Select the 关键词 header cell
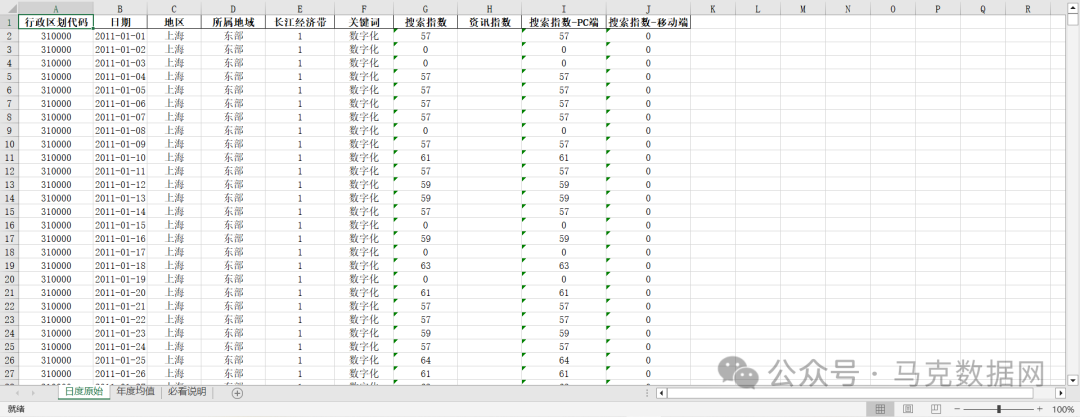This screenshot has height=417, width=1080. tap(364, 22)
